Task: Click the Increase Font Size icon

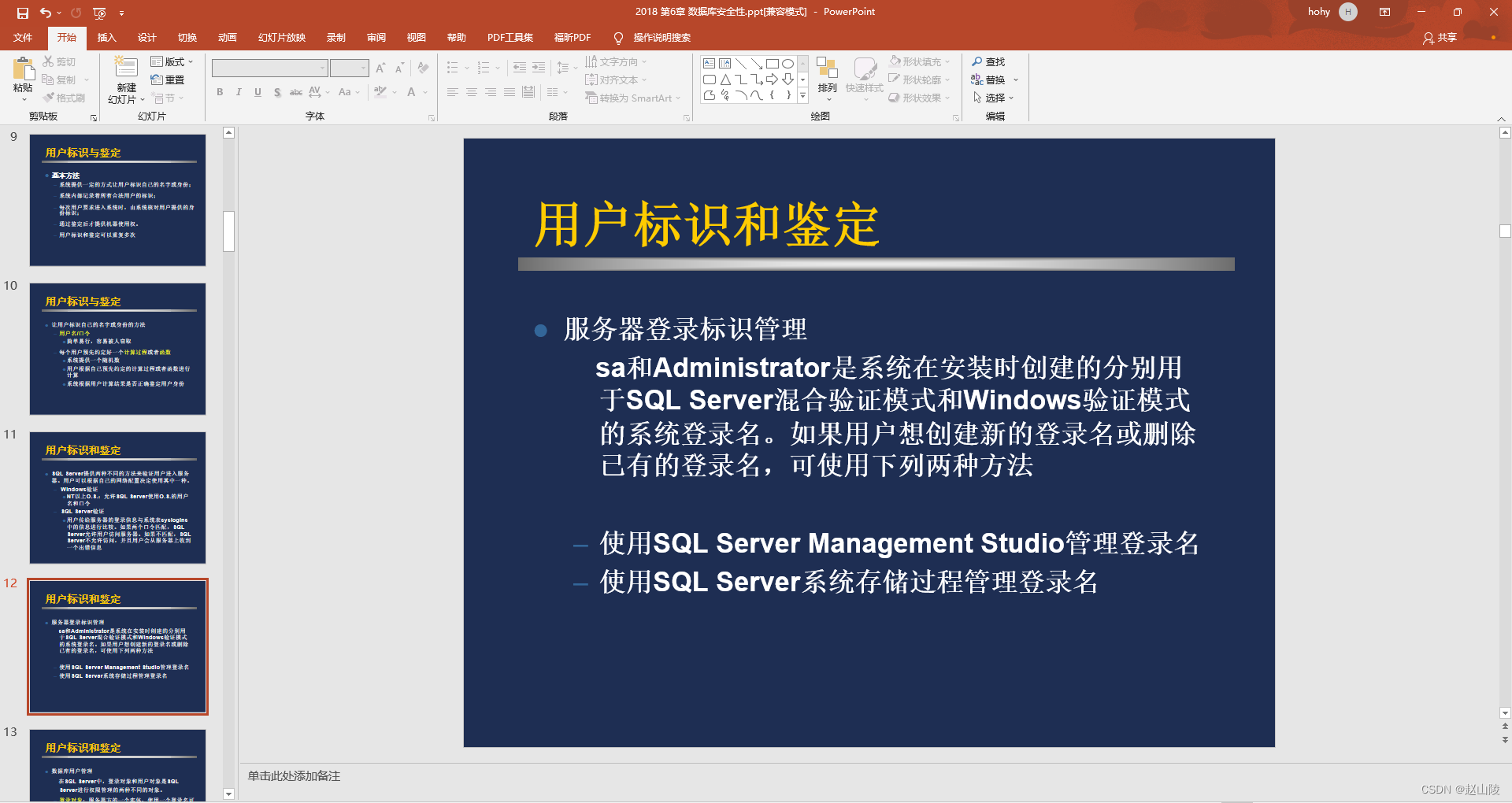Action: coord(380,68)
